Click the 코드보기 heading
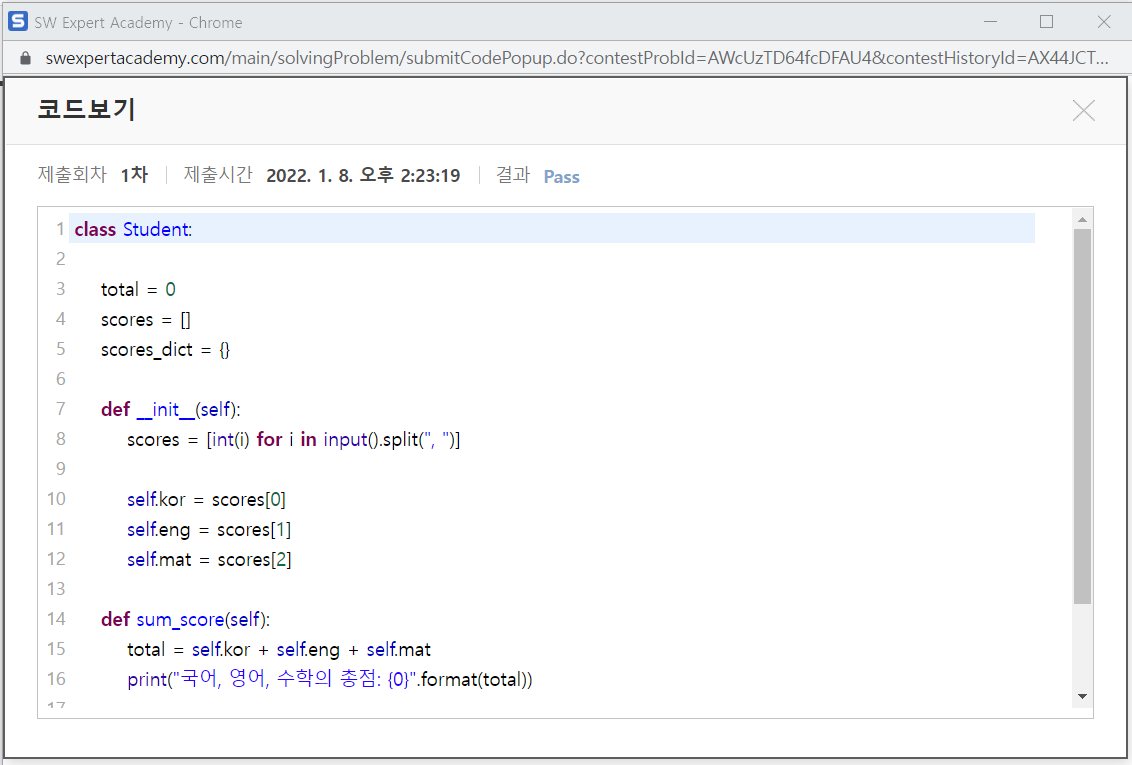1132x765 pixels. 87,109
